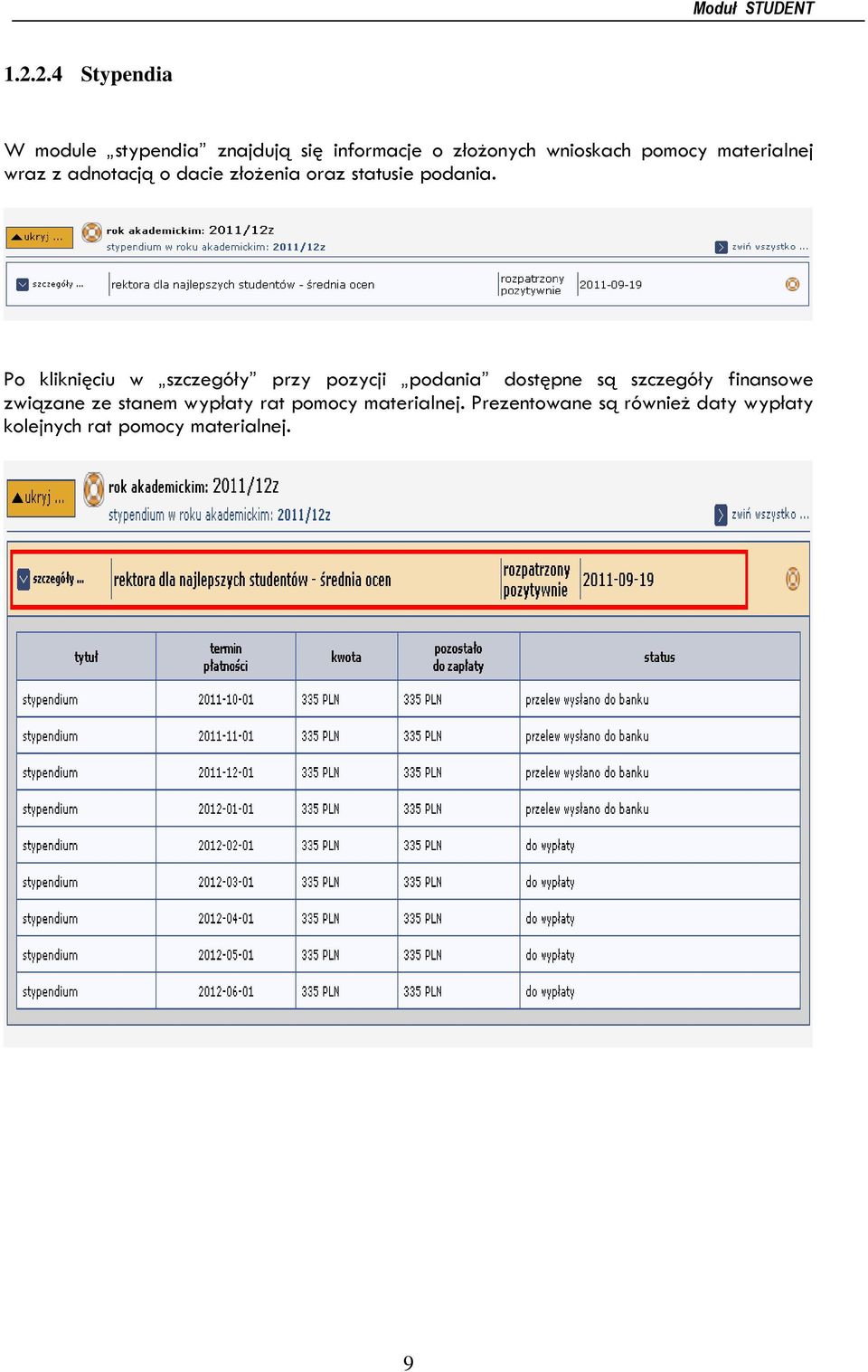Click the 'ukryj ...' button in lower screenshot

point(41,497)
